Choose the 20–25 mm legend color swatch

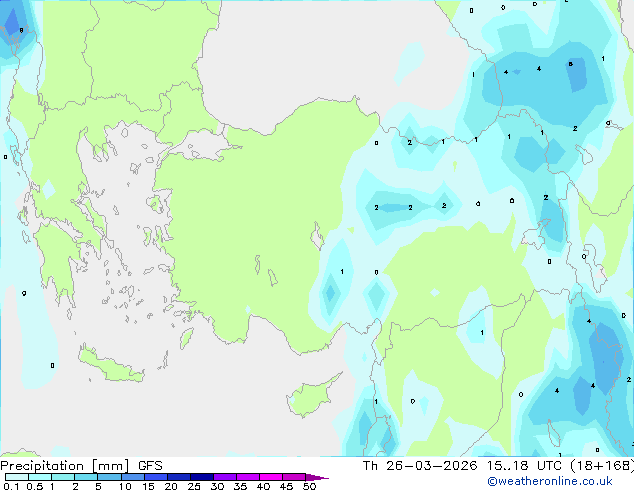[x=178, y=477]
